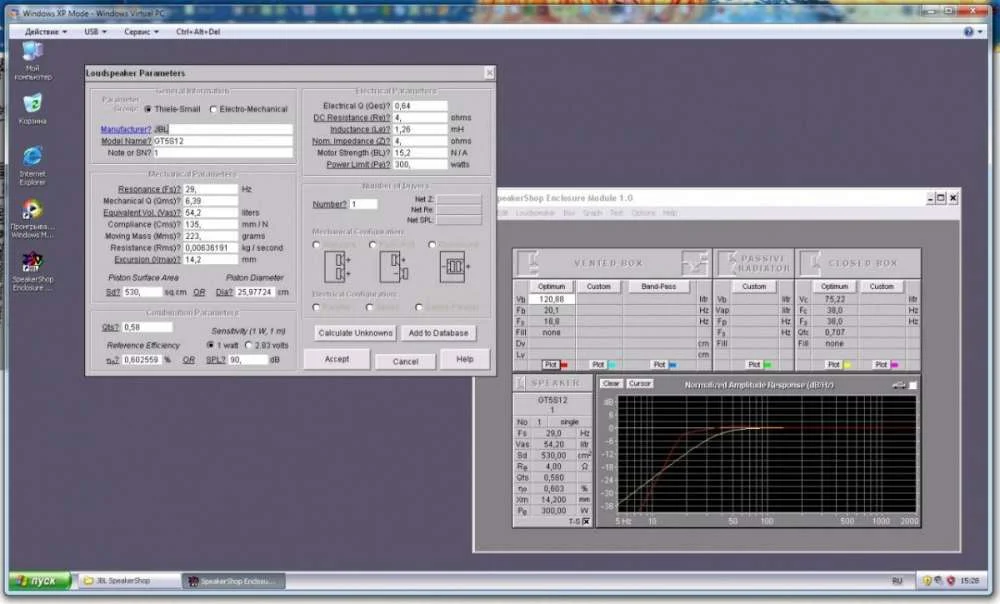This screenshot has width=1000, height=604.
Task: Click the Calculate Unknowns button
Action: (x=355, y=332)
